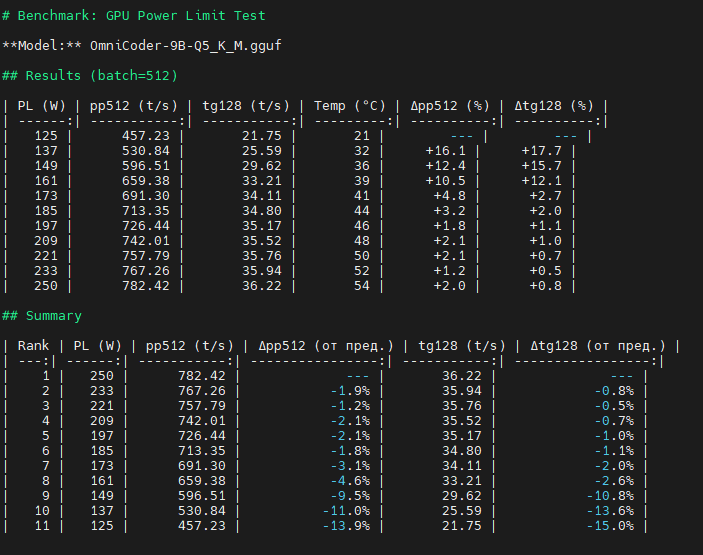Click the '## Results (batch=512)' heading
Image resolution: width=703 pixels, height=555 pixels.
[x=90, y=76]
